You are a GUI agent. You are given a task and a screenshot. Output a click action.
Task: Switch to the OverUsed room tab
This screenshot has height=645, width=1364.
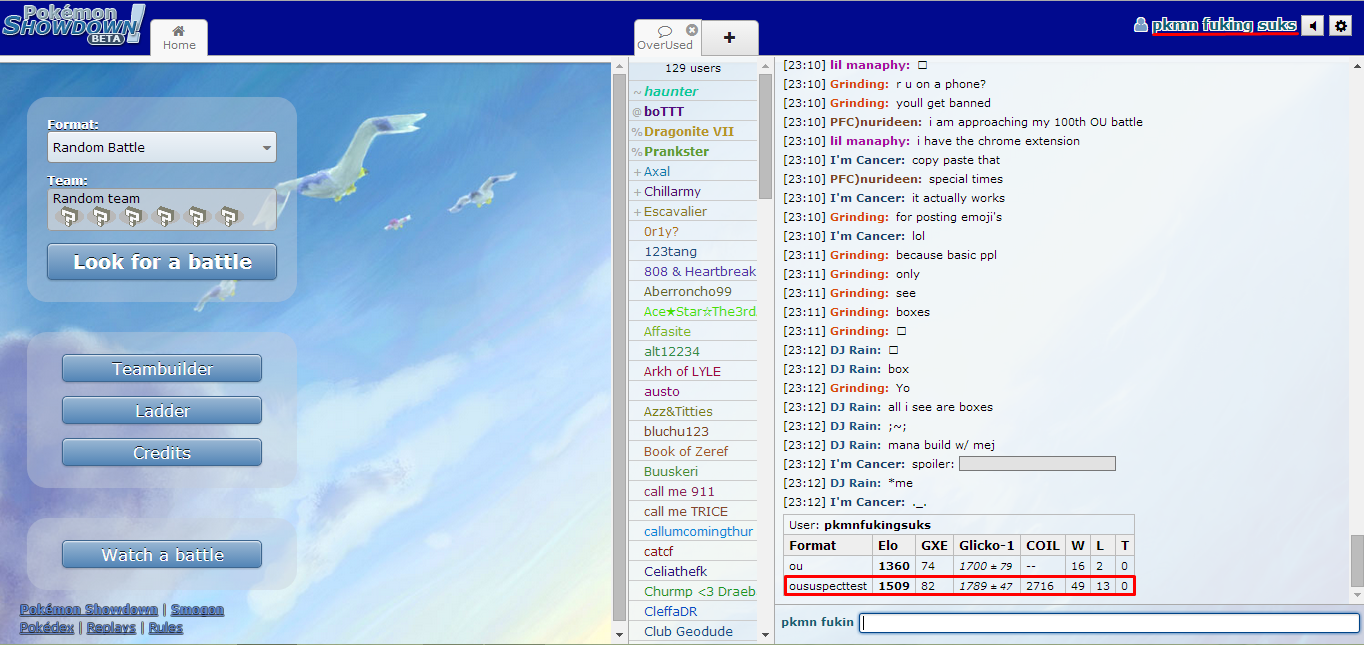pyautogui.click(x=664, y=38)
